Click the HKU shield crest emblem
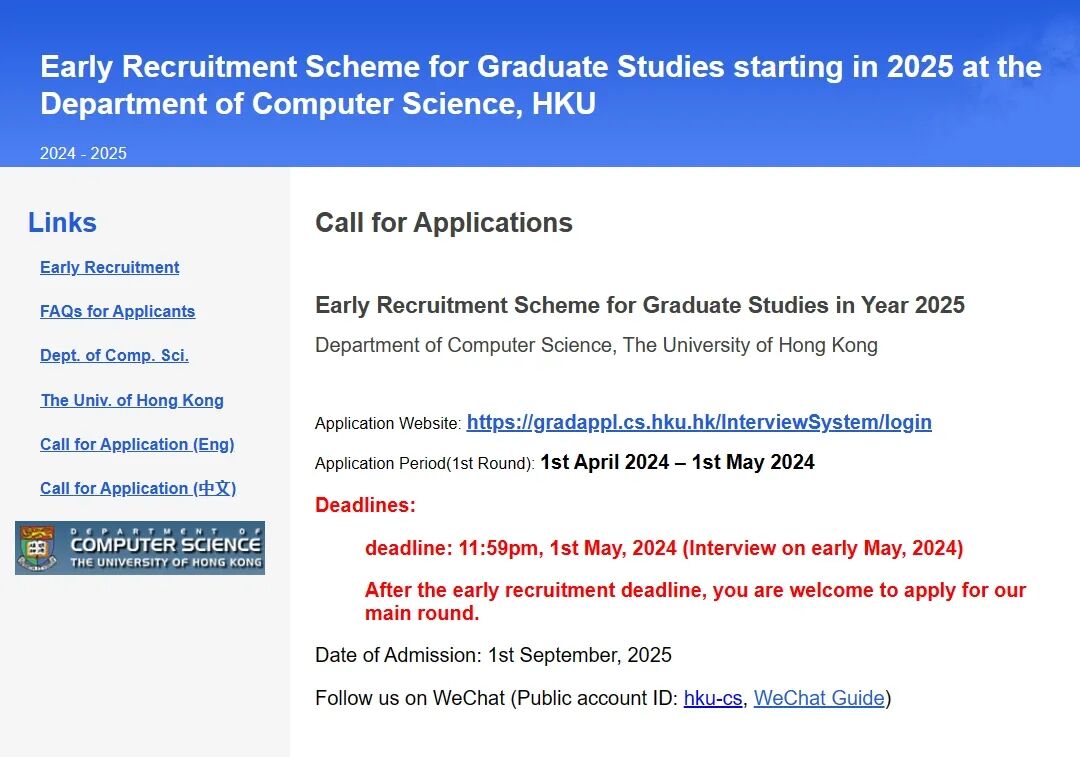This screenshot has width=1080, height=757. pyautogui.click(x=38, y=548)
